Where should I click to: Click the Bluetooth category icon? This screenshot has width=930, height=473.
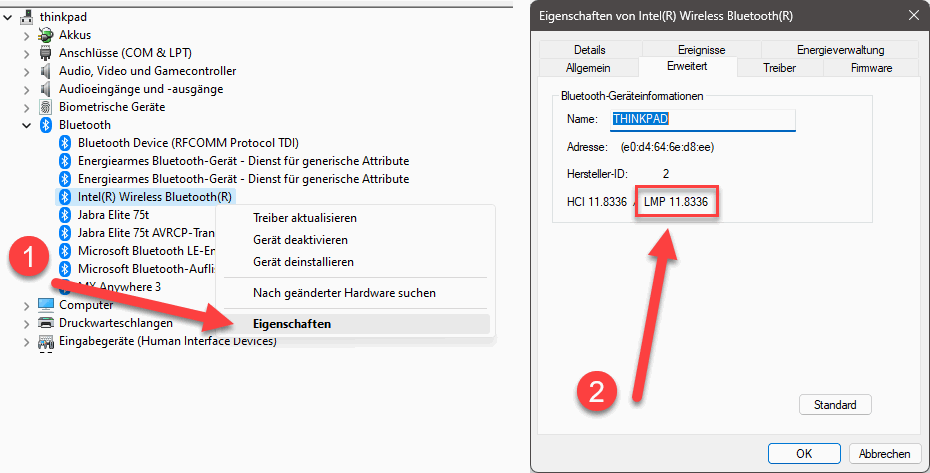tap(46, 125)
